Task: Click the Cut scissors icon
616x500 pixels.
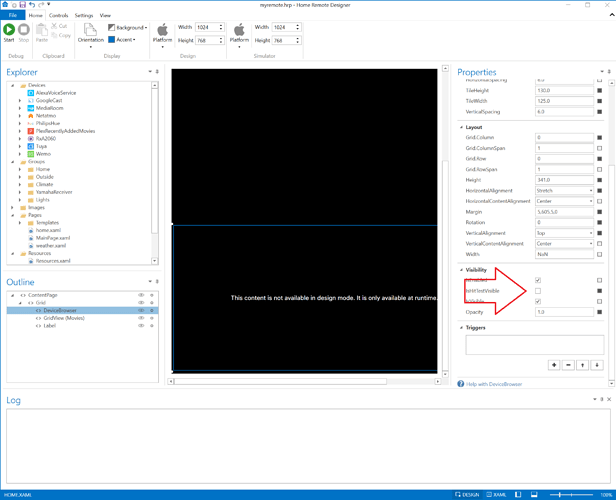Action: pyautogui.click(x=54, y=26)
